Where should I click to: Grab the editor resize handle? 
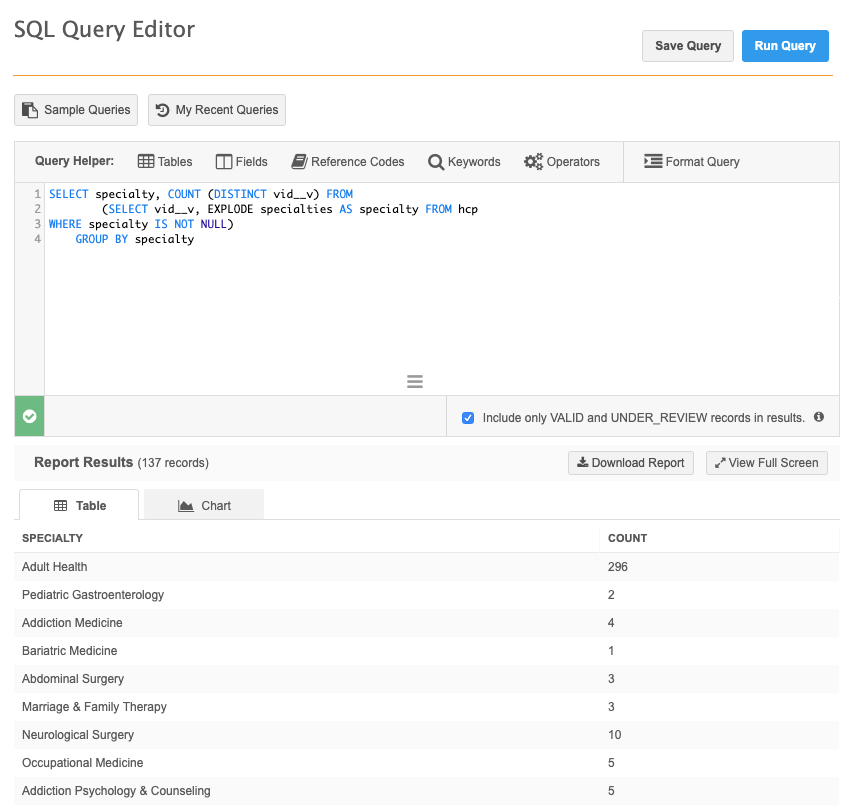pos(415,382)
